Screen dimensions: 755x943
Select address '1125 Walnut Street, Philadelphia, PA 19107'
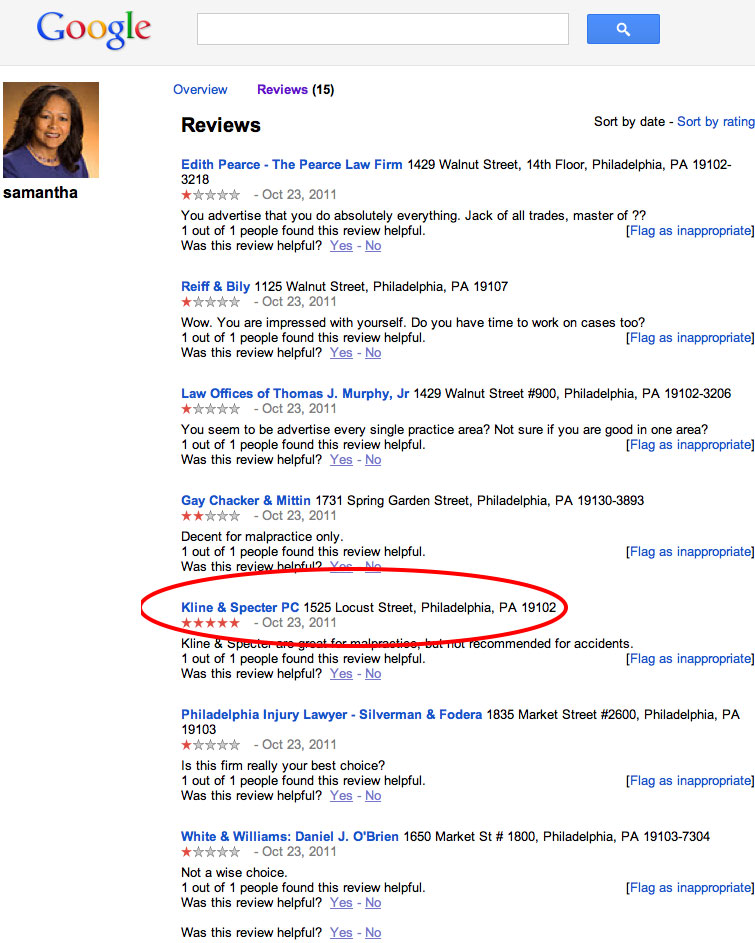(381, 287)
